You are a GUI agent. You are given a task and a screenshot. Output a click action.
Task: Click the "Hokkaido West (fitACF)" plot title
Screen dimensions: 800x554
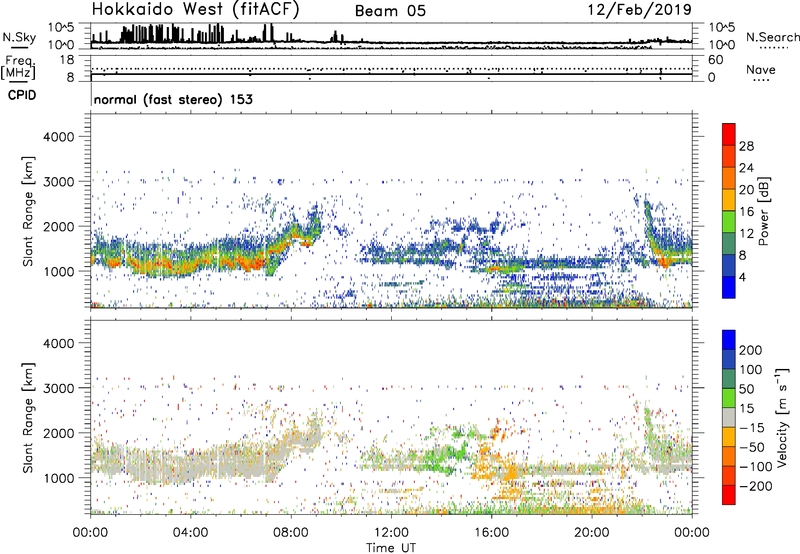click(x=195, y=9)
